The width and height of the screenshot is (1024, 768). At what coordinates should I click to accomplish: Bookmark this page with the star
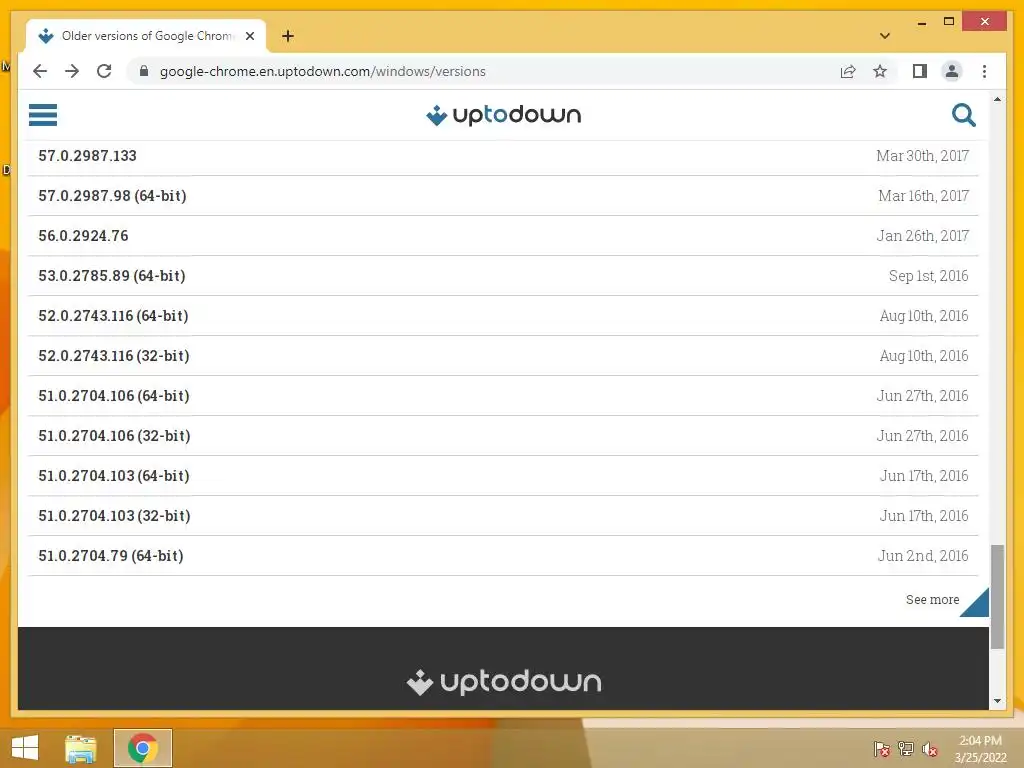880,71
